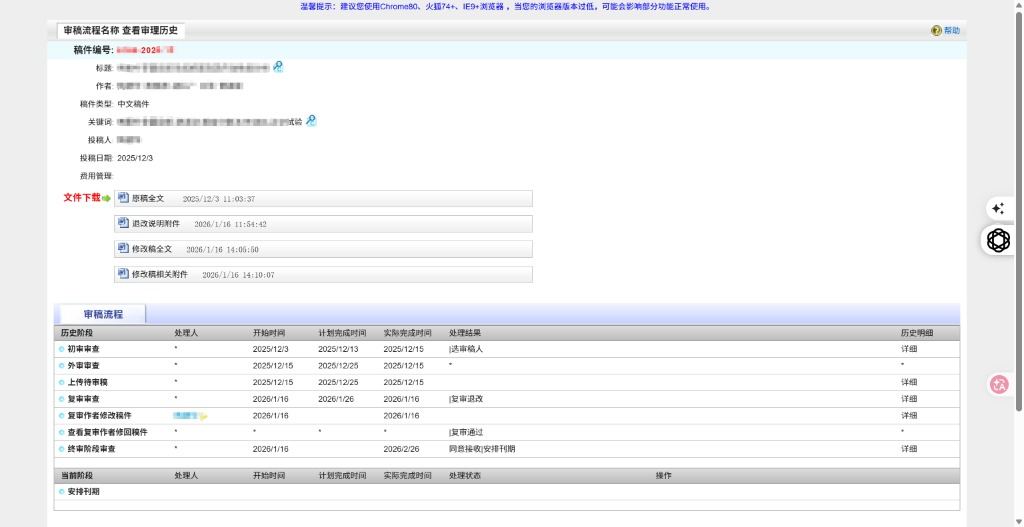Open 详细 for the 初审审查 row
Image resolution: width=1024 pixels, height=527 pixels.
coord(909,349)
